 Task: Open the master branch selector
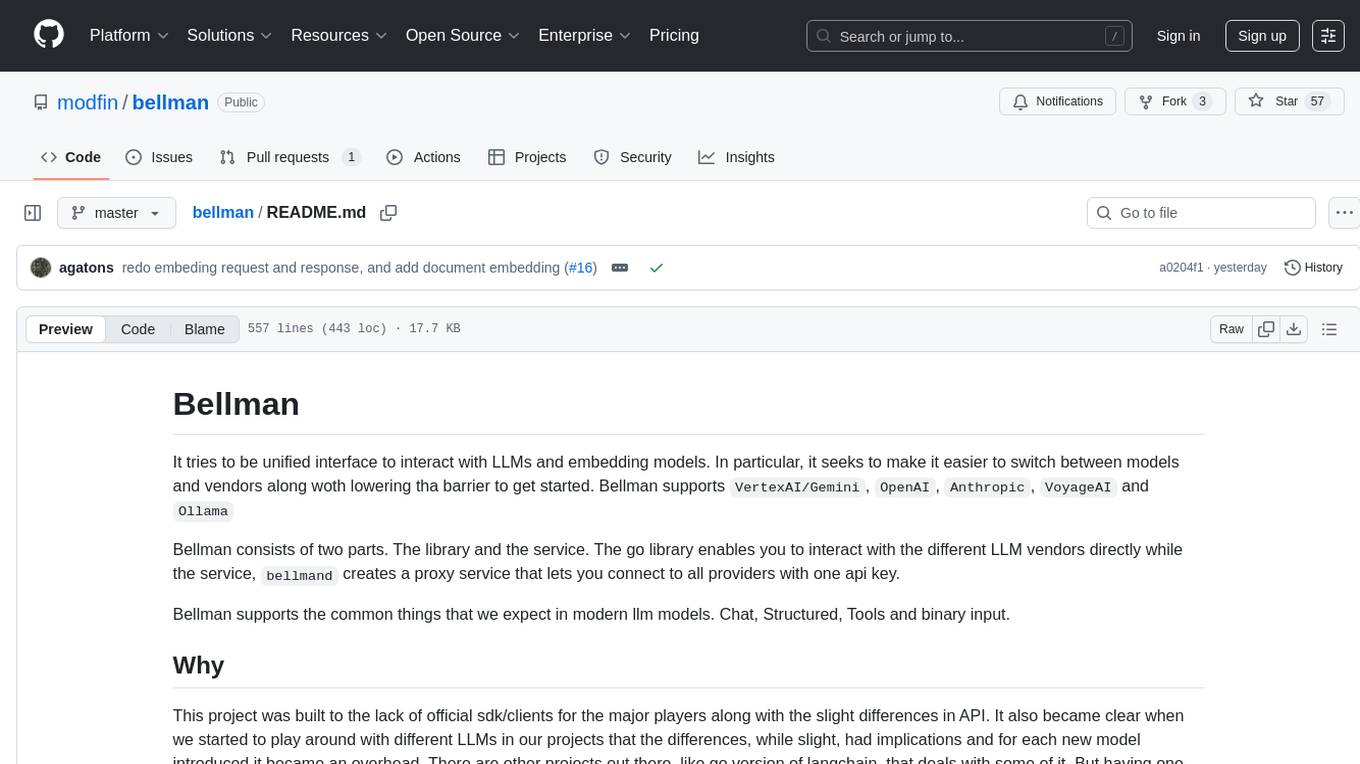click(x=116, y=213)
